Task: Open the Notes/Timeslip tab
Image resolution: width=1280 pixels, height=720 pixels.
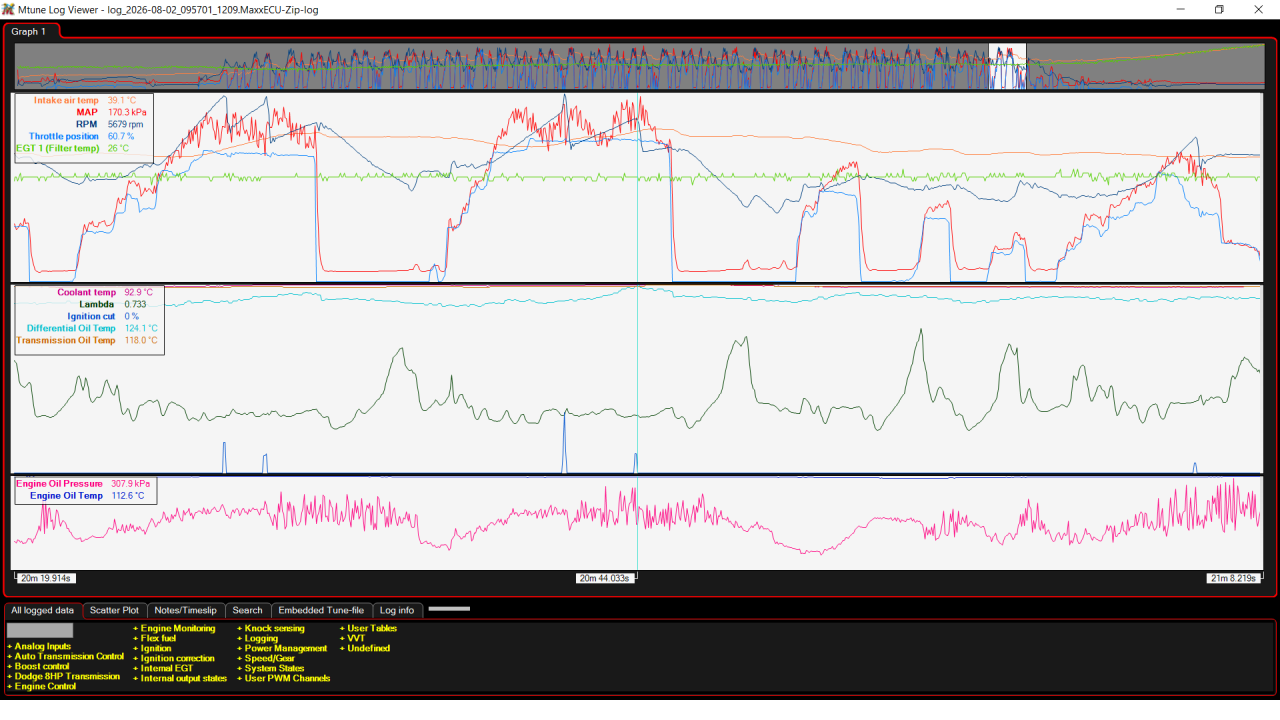Action: click(x=186, y=610)
